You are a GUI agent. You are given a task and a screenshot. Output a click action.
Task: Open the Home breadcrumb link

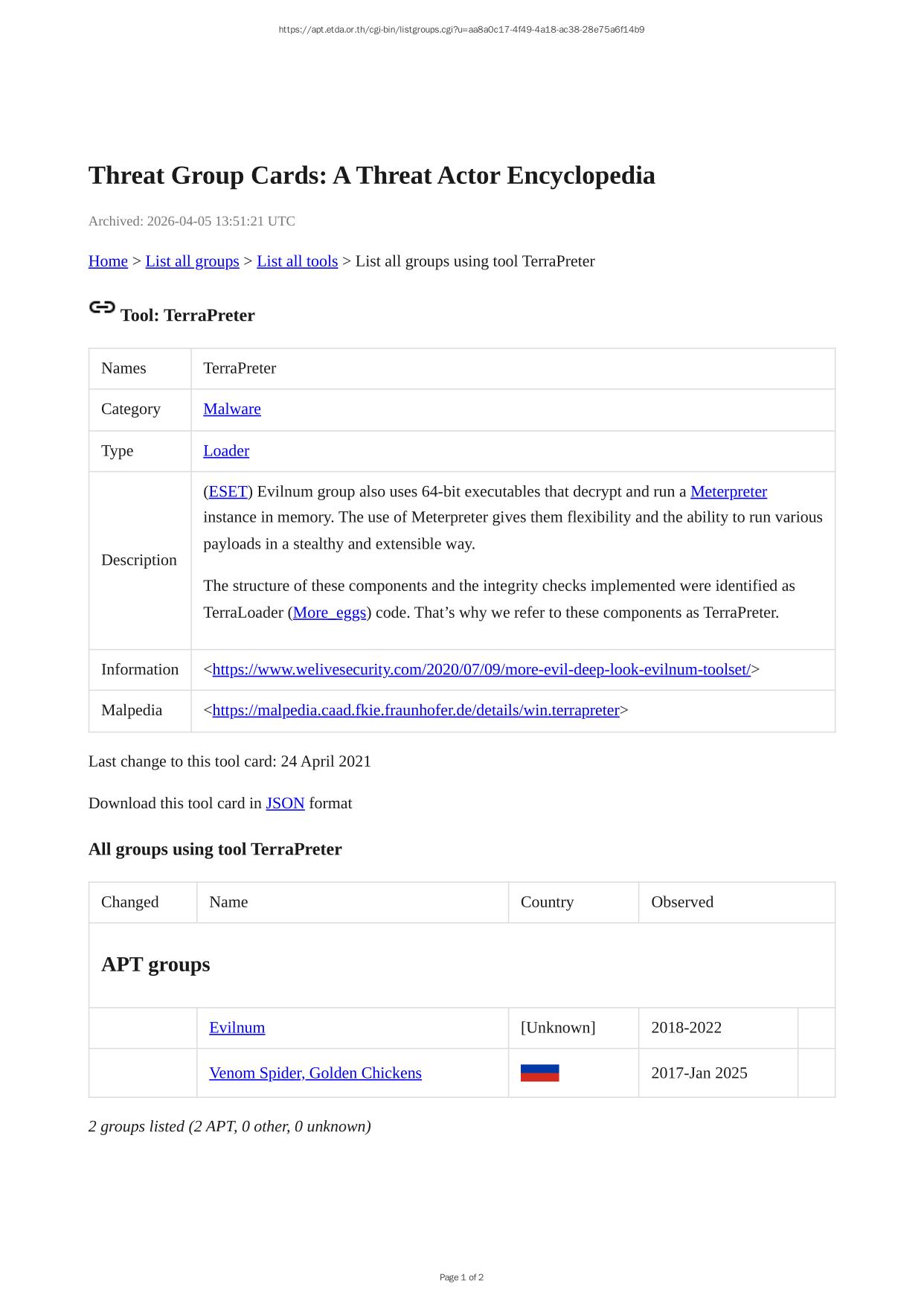pos(108,261)
